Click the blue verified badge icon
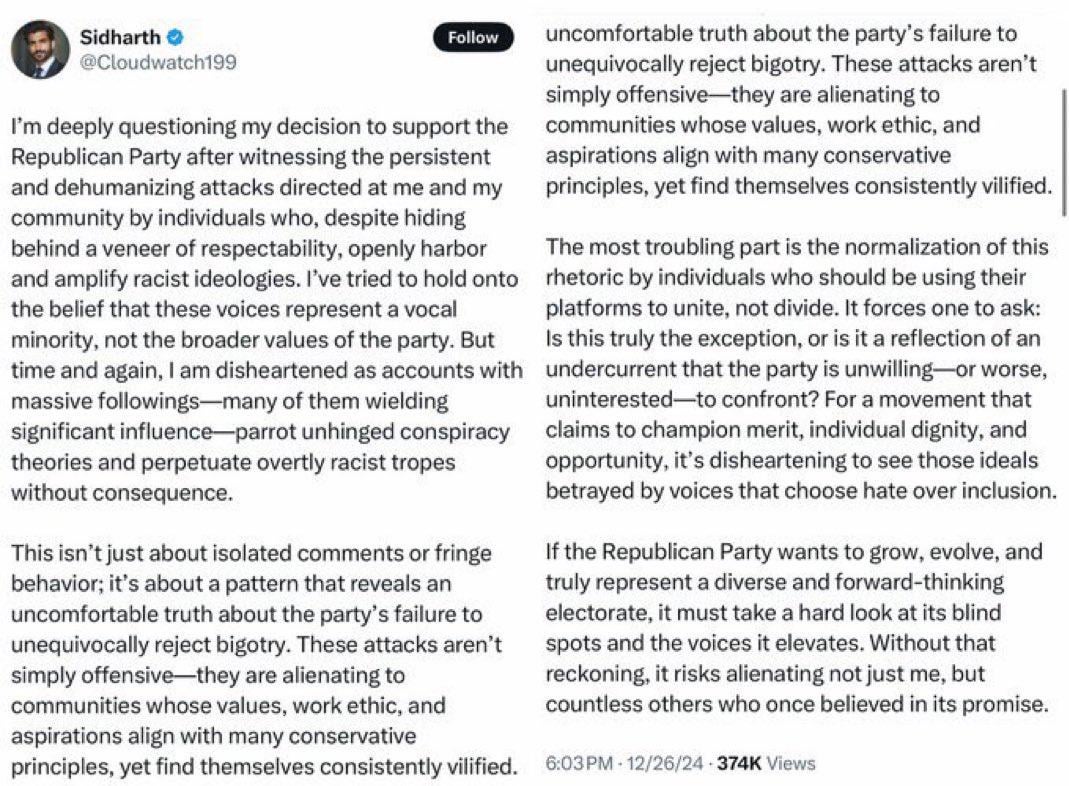 coord(176,35)
